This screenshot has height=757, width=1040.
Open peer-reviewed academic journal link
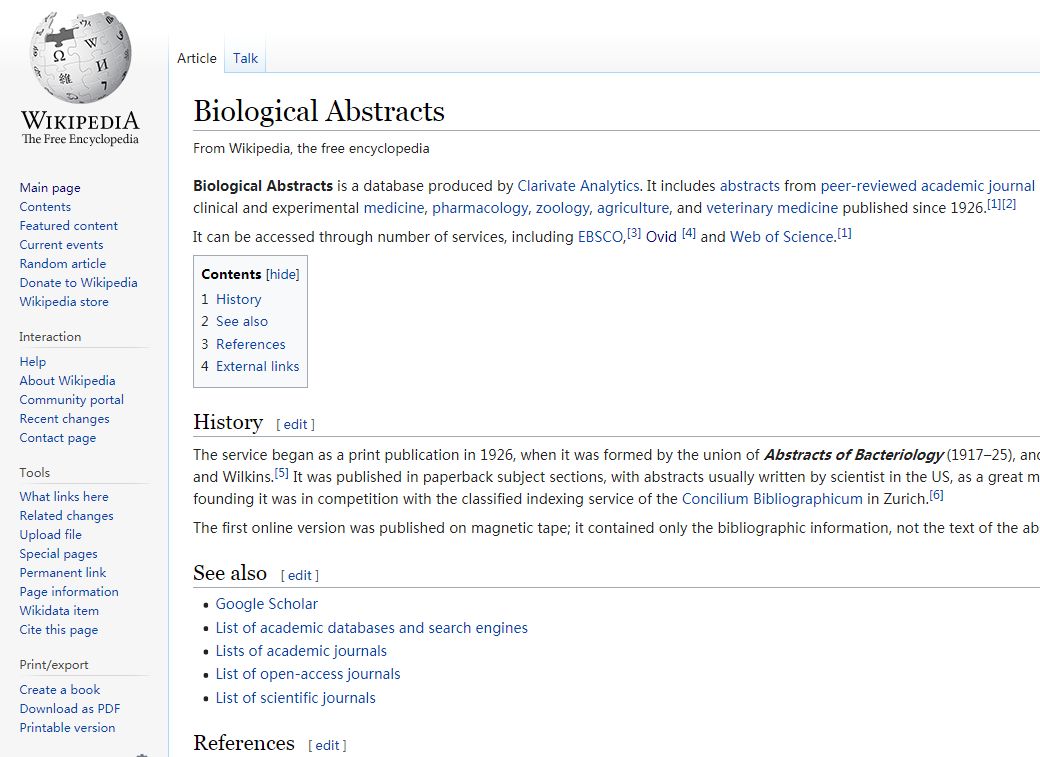click(x=927, y=186)
